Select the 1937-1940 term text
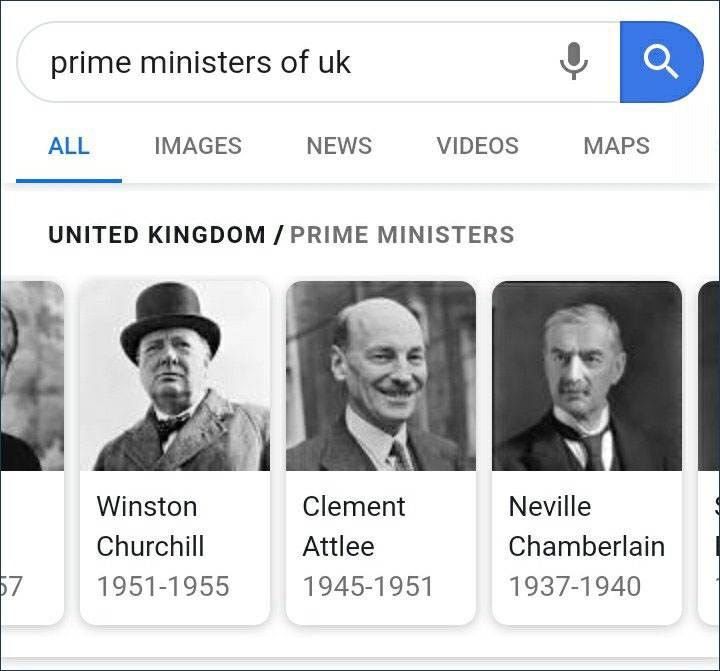The width and height of the screenshot is (720, 671). point(575,586)
